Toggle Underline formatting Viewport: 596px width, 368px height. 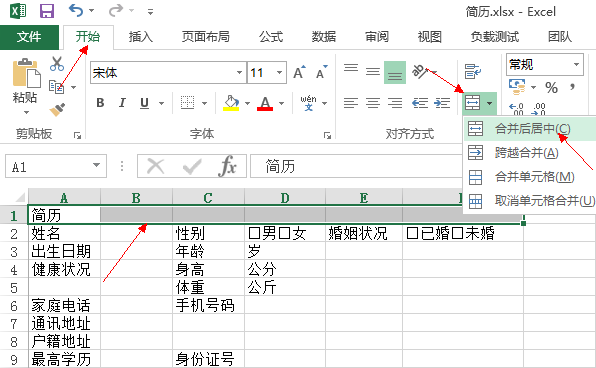pyautogui.click(x=144, y=103)
